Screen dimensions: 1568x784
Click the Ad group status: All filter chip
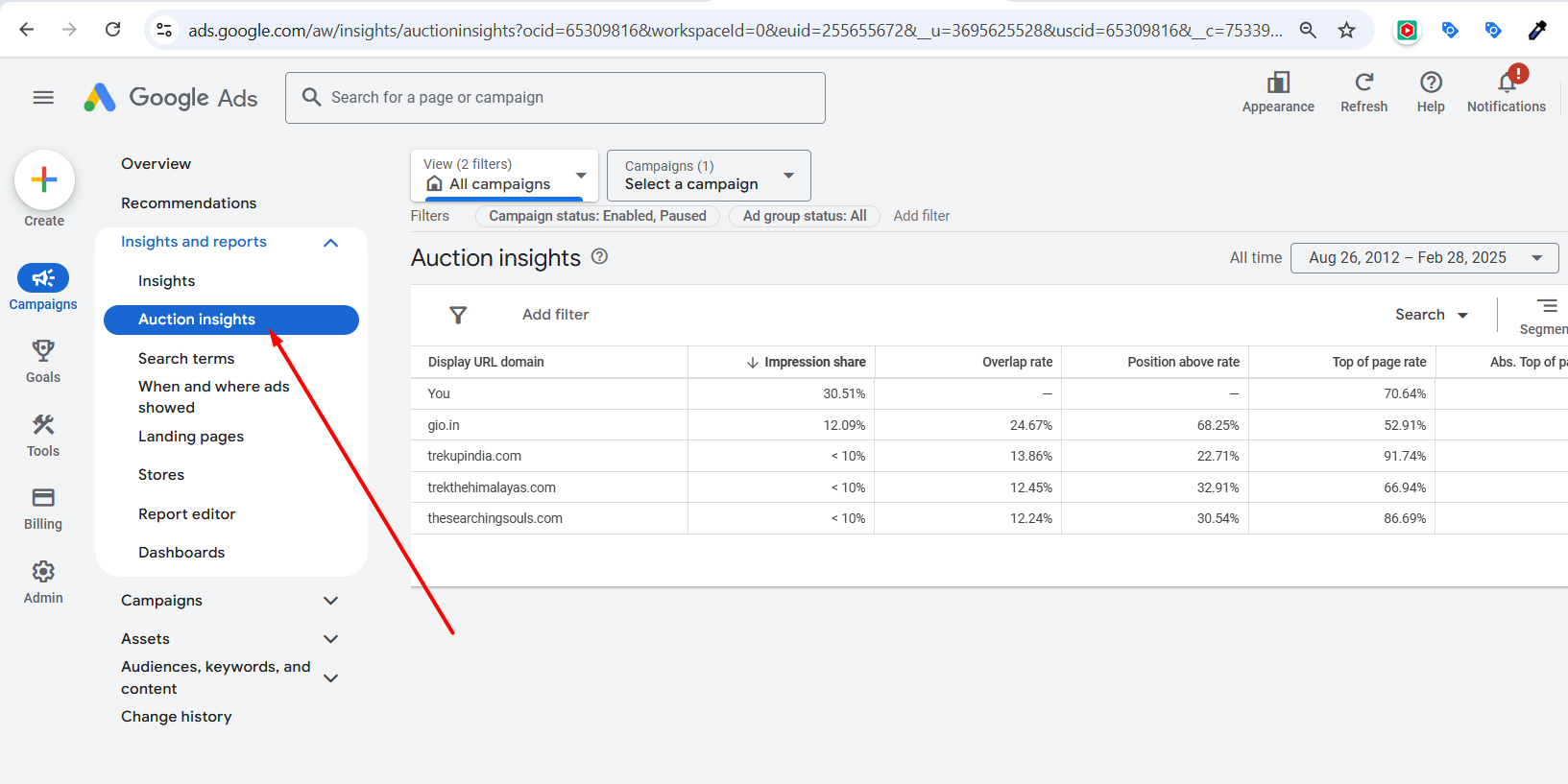(x=805, y=216)
